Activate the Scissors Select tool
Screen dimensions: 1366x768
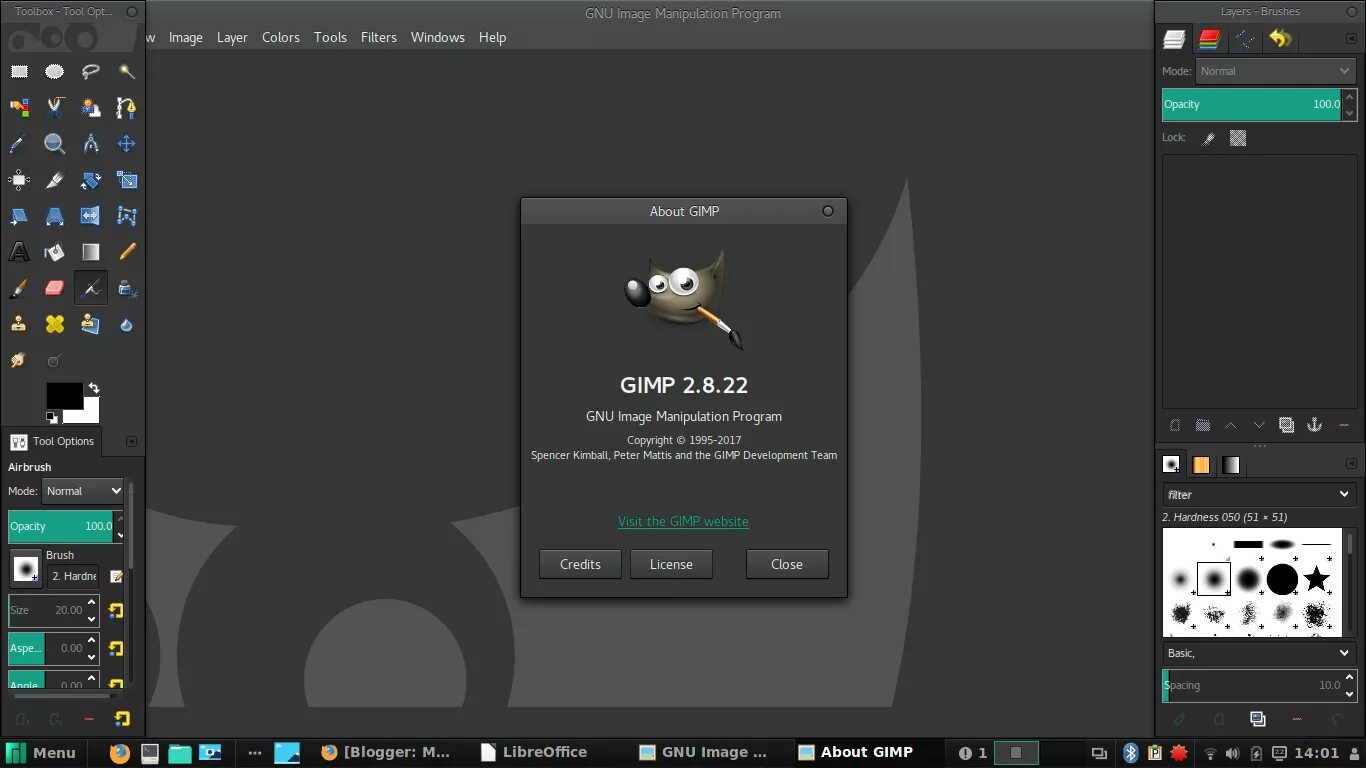[55, 108]
